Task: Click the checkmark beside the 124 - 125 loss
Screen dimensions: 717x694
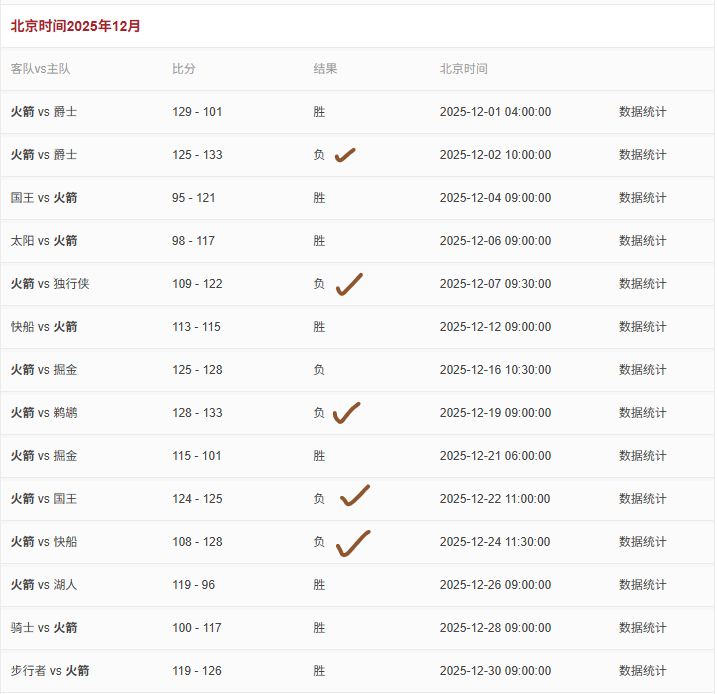Action: tap(354, 496)
